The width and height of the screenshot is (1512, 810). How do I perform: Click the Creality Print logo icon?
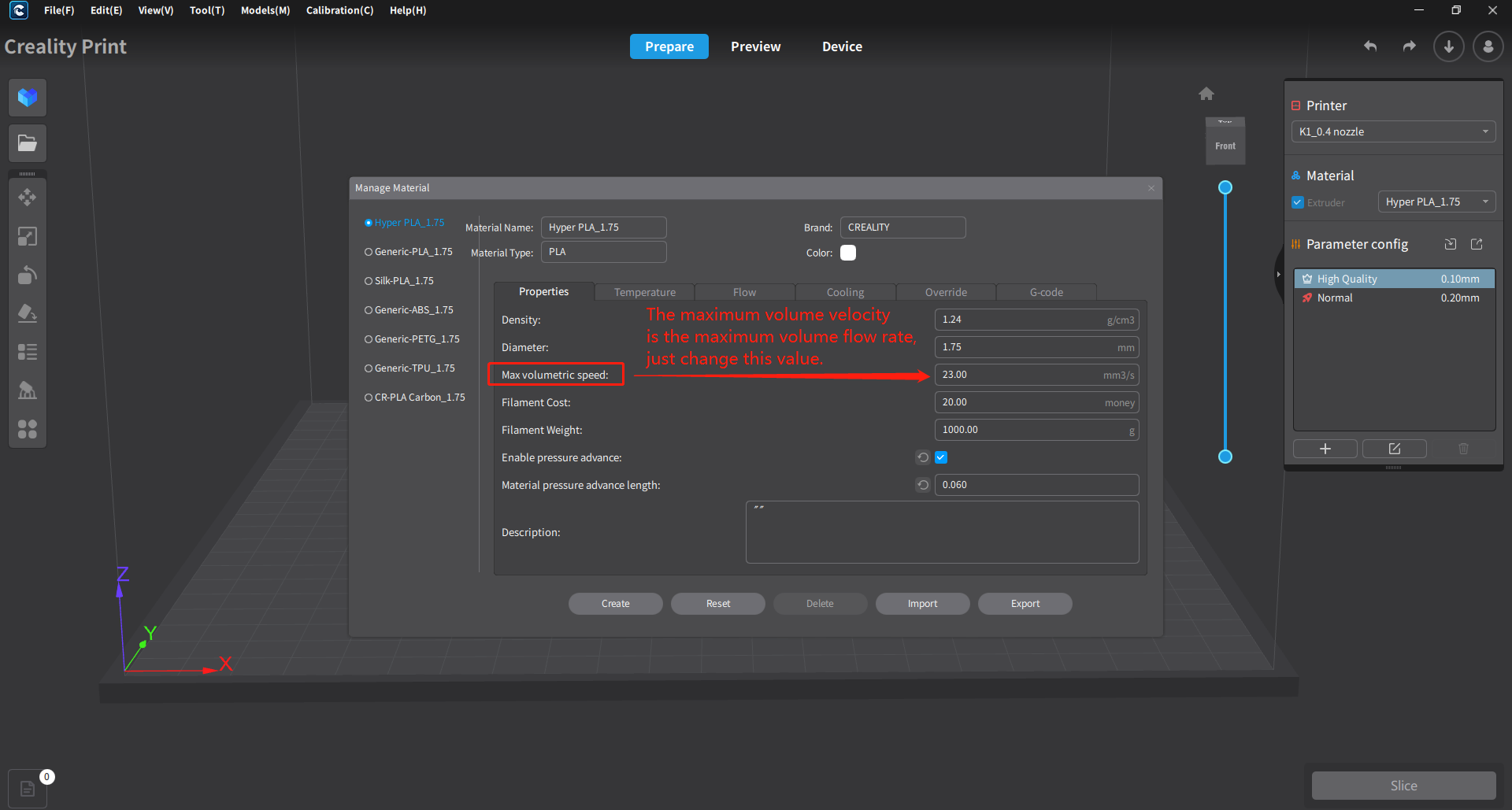(x=19, y=10)
